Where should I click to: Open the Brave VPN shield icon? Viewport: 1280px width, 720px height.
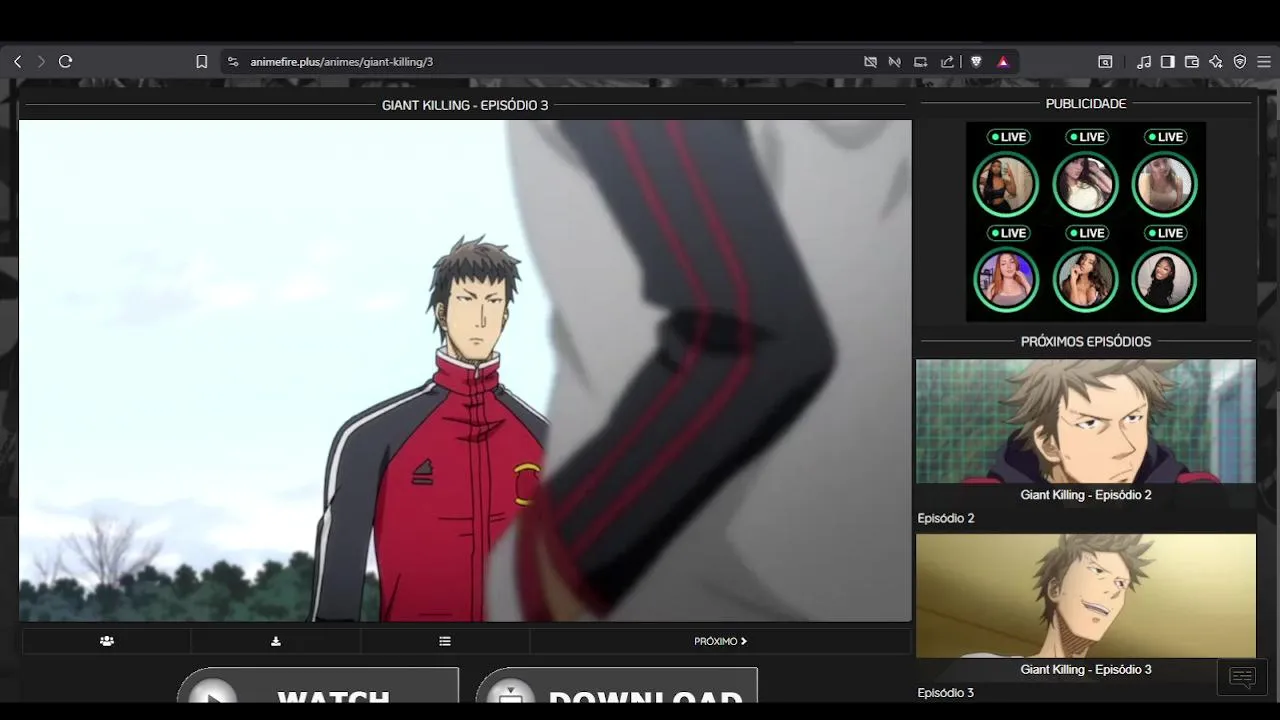pos(1240,62)
